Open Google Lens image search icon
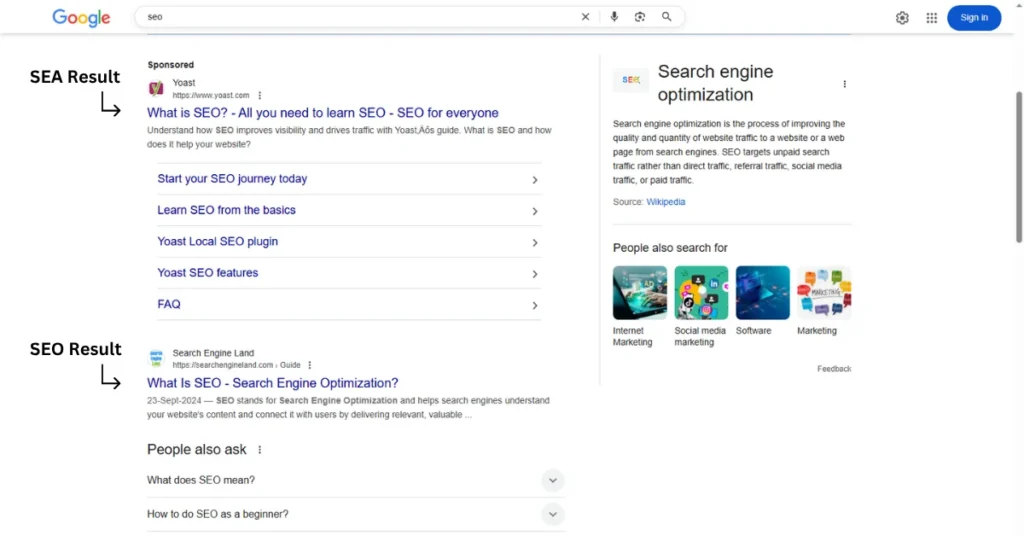Screen dimensions: 1024x536 tap(640, 17)
